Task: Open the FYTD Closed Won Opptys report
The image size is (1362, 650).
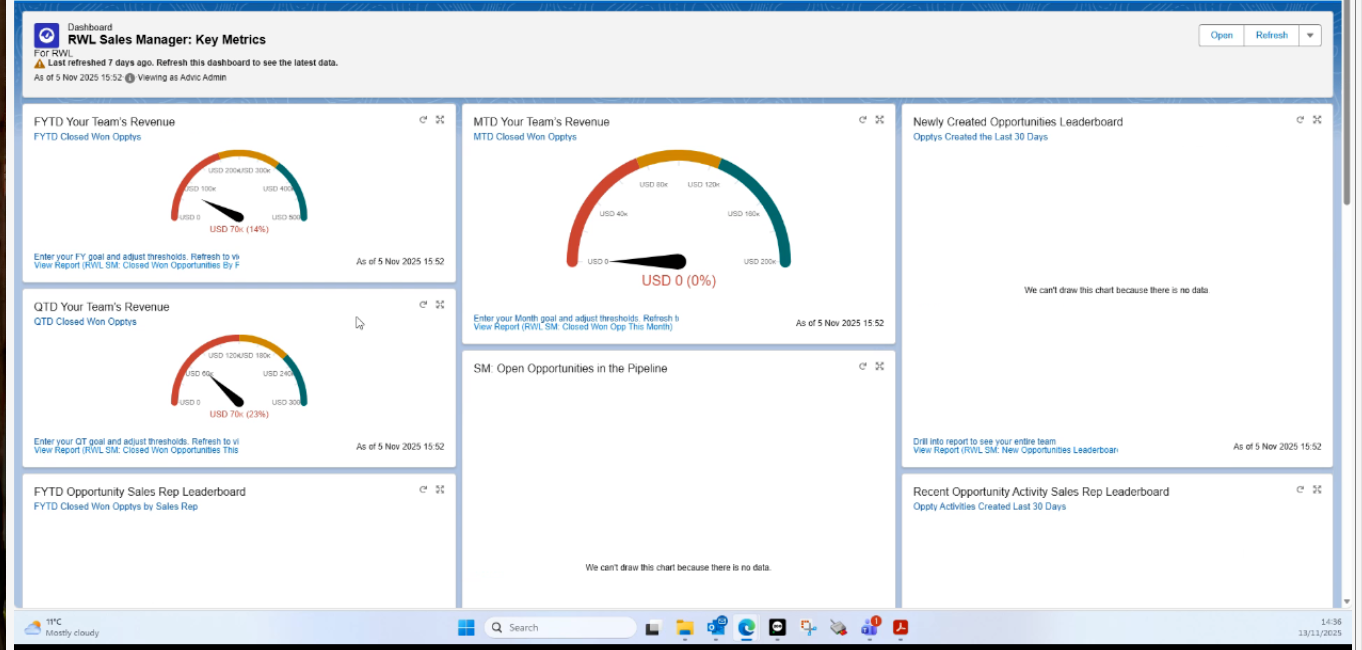Action: coord(87,136)
